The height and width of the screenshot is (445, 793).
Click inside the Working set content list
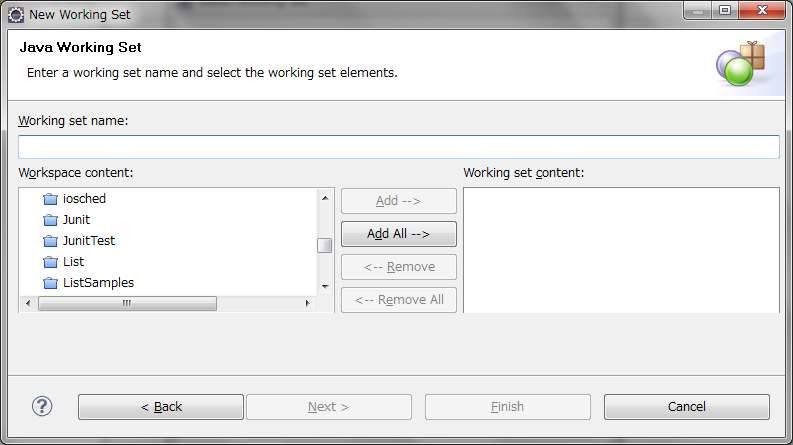point(621,250)
